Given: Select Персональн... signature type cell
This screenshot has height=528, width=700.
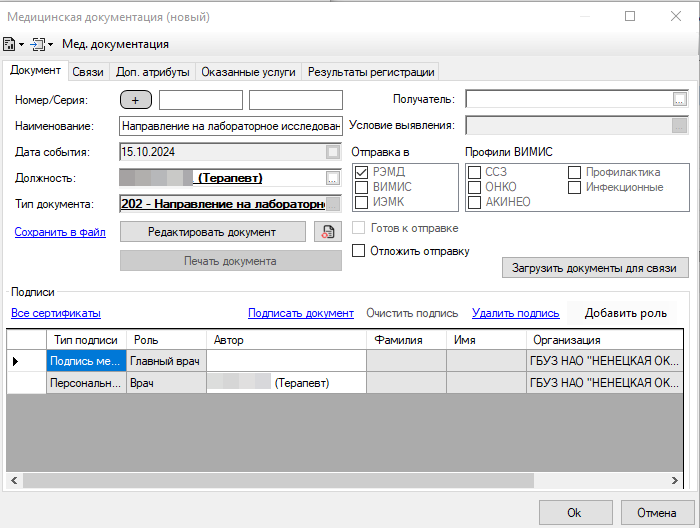Looking at the screenshot, I should [x=86, y=383].
